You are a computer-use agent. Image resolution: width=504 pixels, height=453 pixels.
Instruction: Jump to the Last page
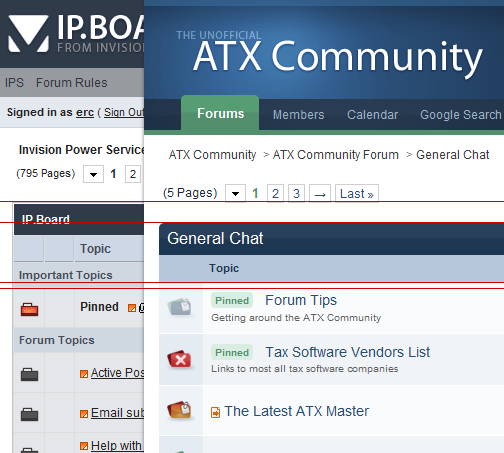[x=357, y=193]
